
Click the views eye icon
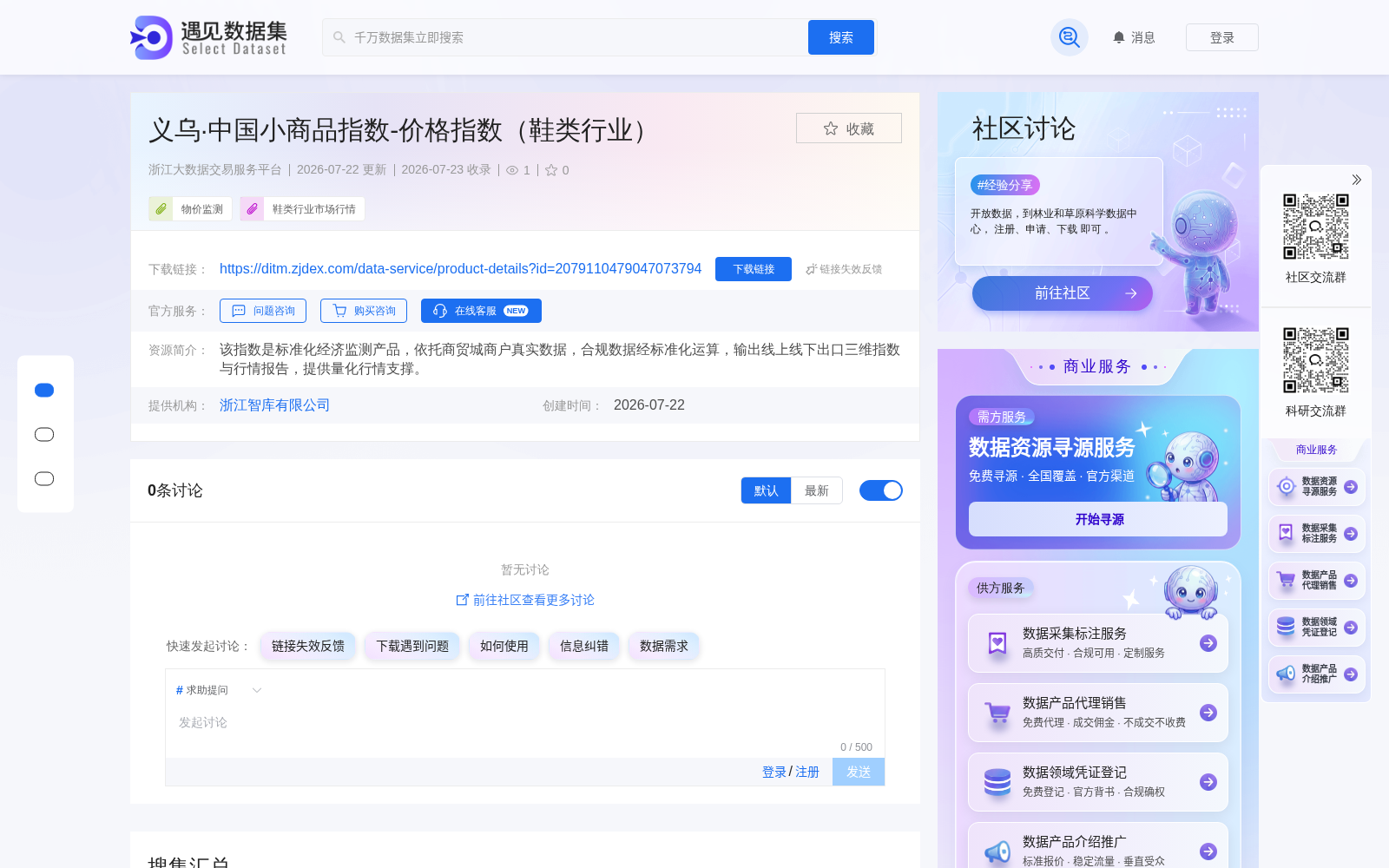[512, 170]
